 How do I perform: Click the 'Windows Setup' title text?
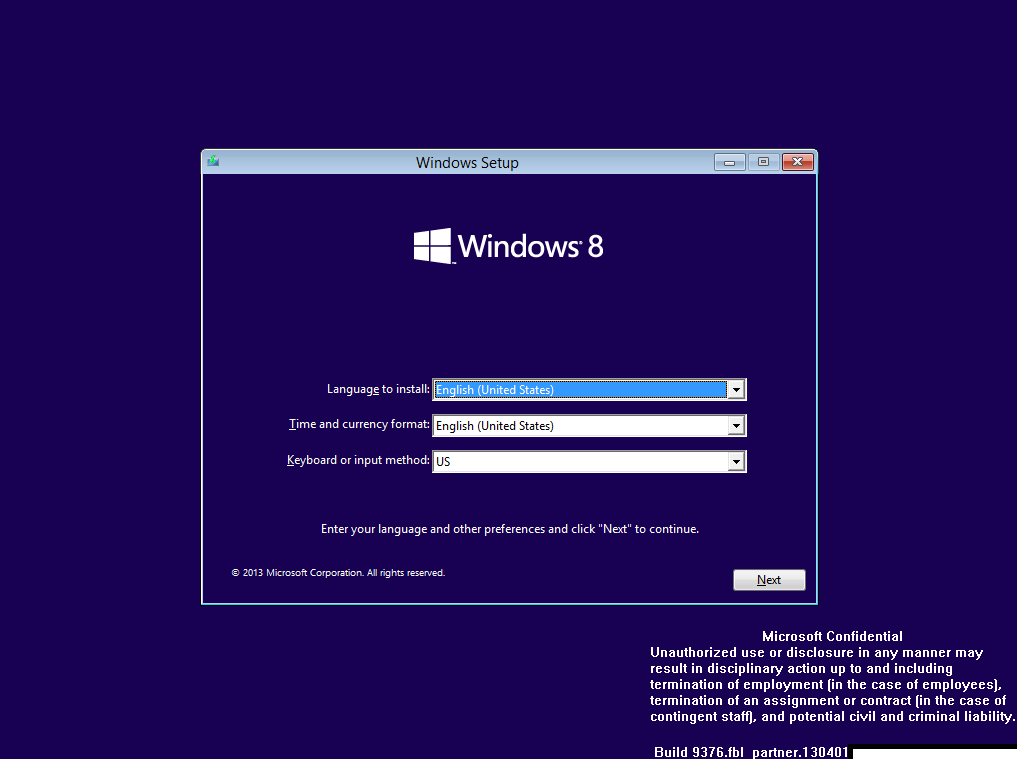[467, 163]
